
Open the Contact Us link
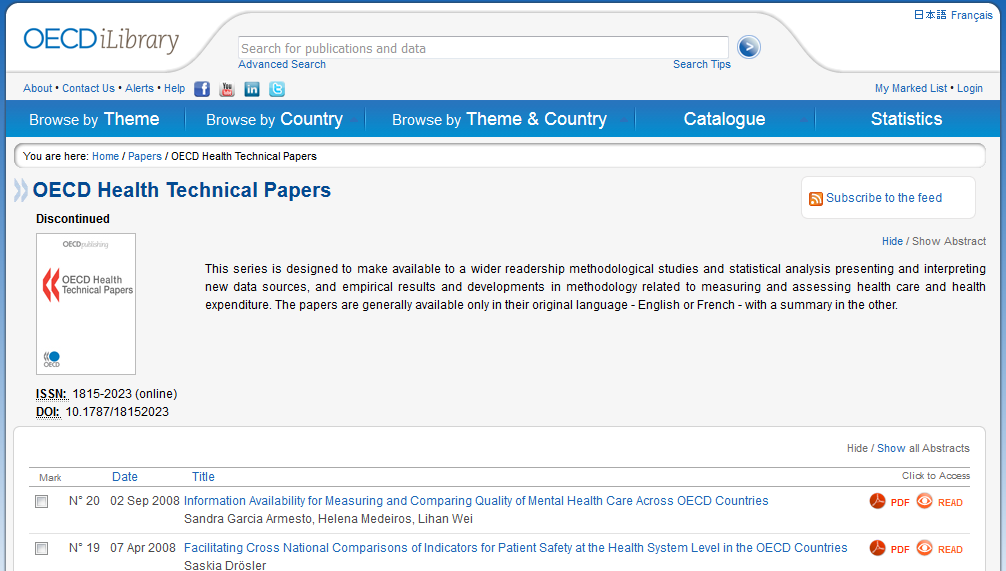pos(89,89)
